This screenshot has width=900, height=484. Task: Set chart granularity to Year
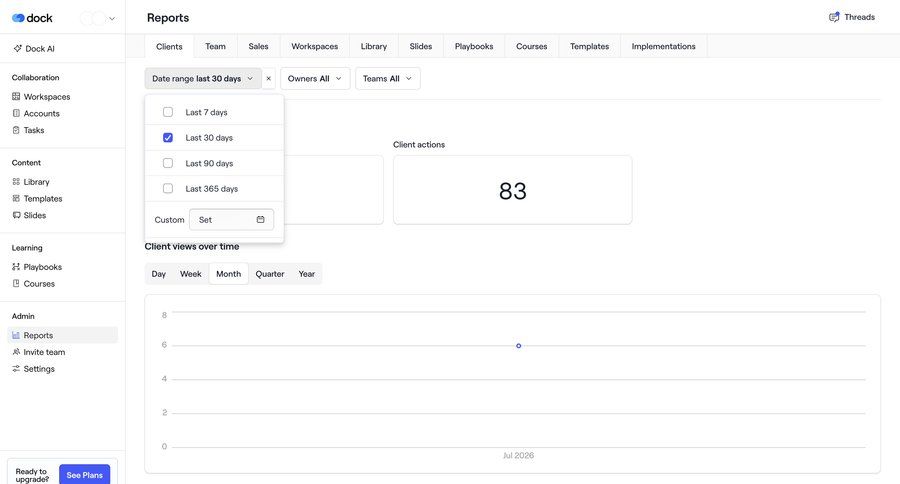pos(307,274)
